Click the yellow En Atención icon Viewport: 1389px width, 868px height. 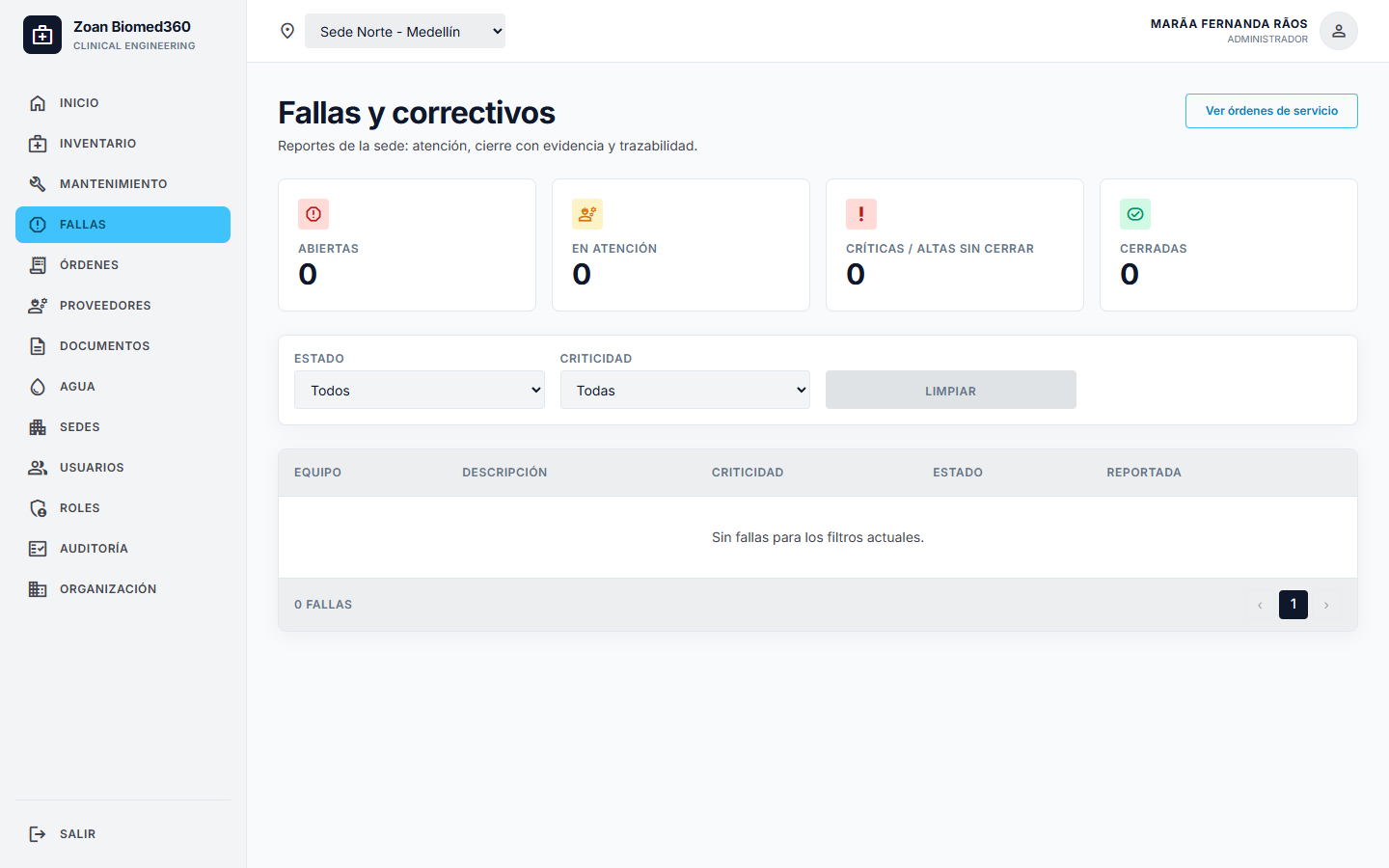tap(587, 214)
